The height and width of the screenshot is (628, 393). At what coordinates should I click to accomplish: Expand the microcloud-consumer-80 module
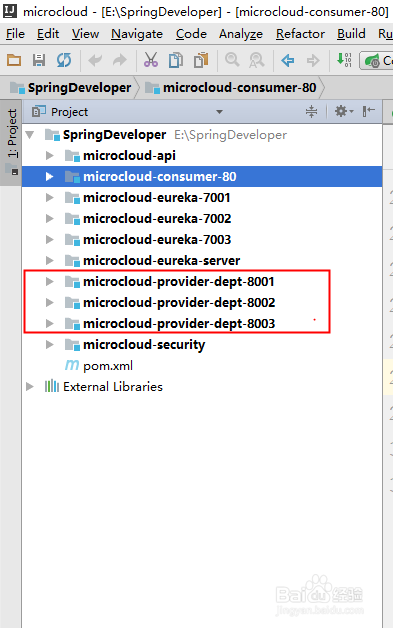[49, 176]
